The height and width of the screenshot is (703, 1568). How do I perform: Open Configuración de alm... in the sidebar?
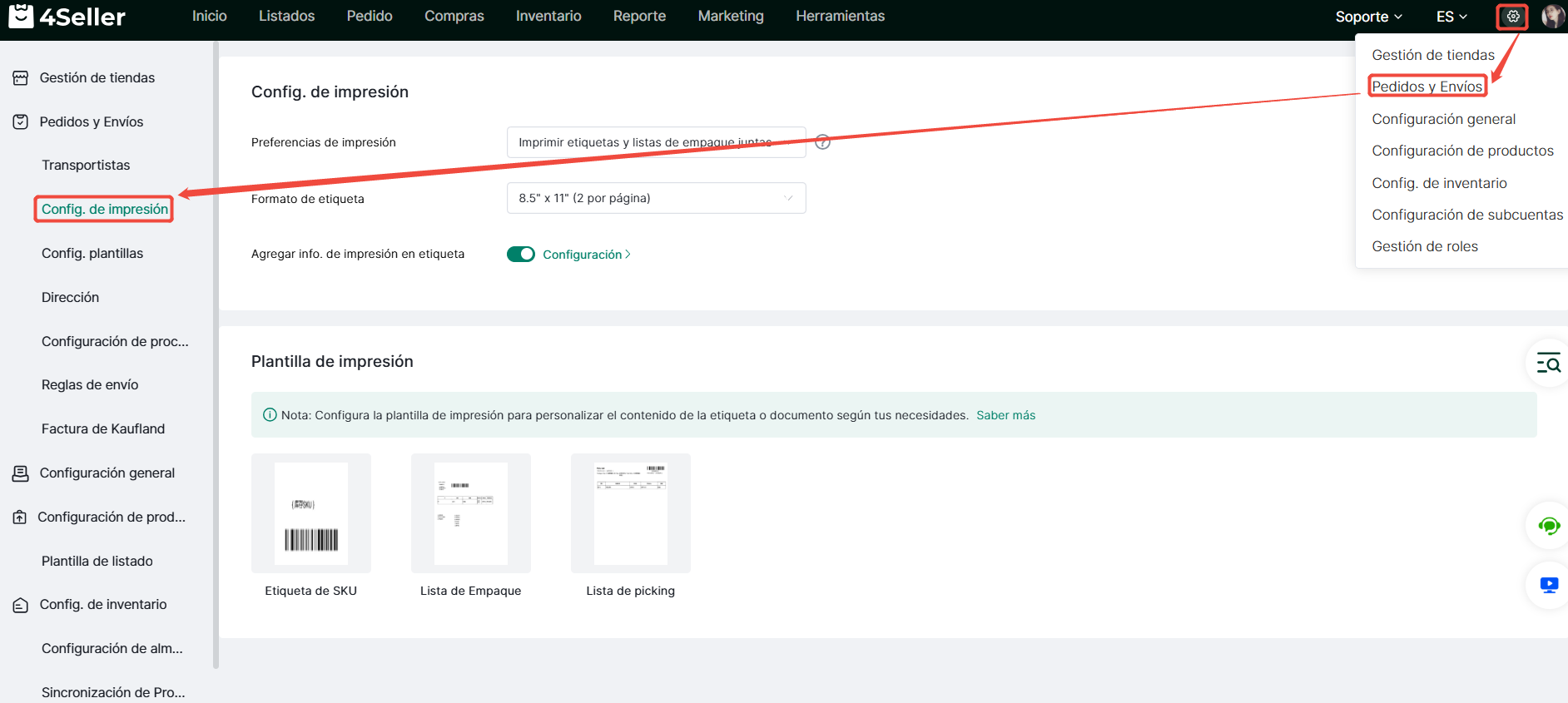(112, 649)
